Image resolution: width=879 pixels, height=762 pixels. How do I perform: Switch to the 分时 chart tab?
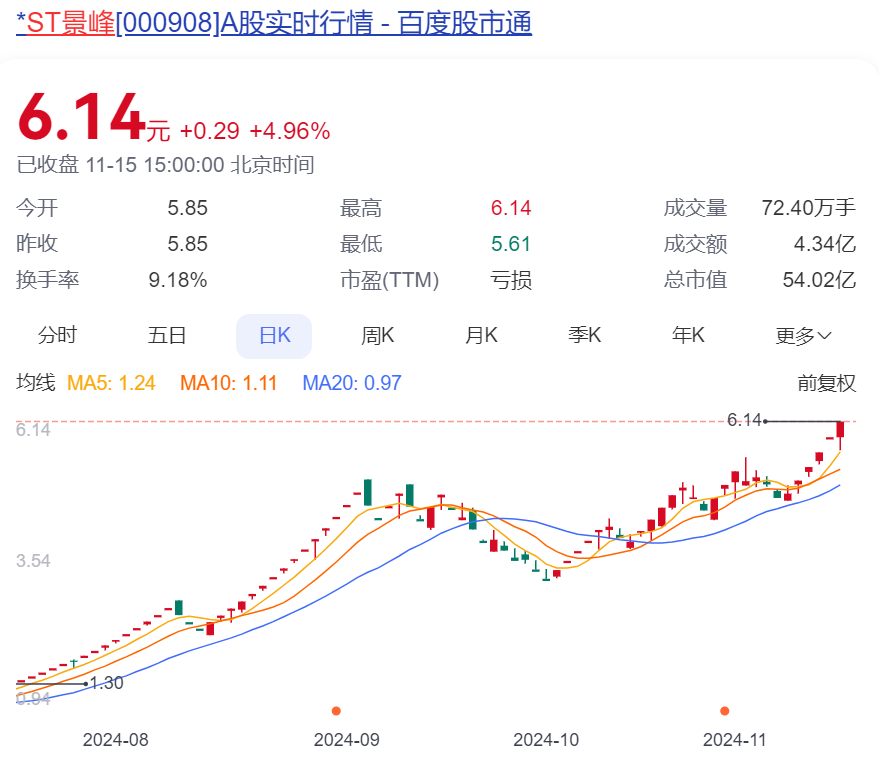(57, 336)
